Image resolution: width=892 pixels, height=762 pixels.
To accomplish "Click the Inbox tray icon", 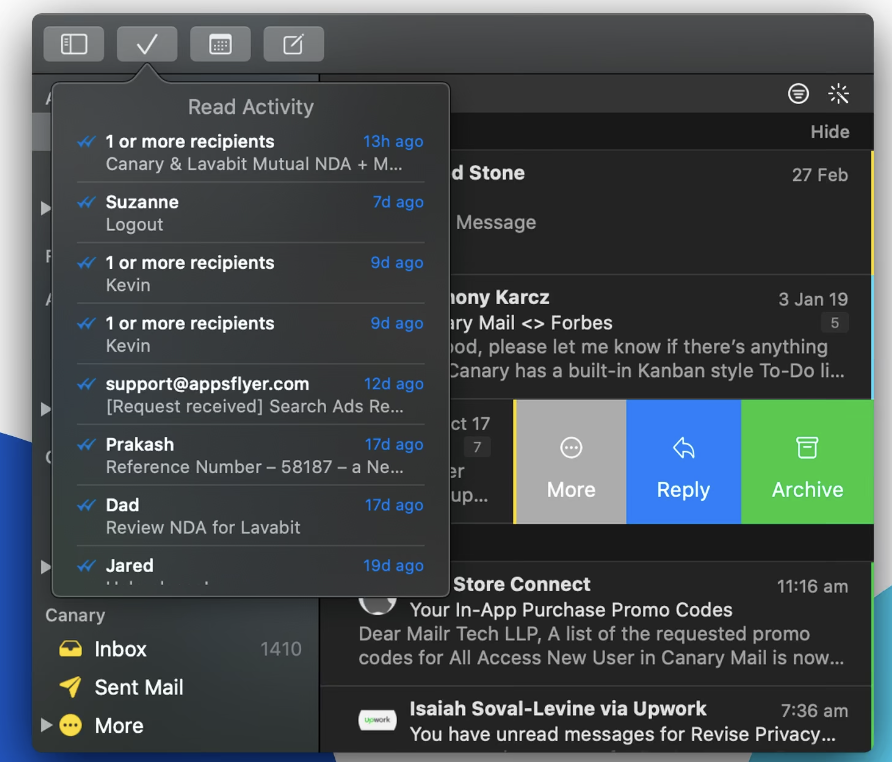I will 71,649.
